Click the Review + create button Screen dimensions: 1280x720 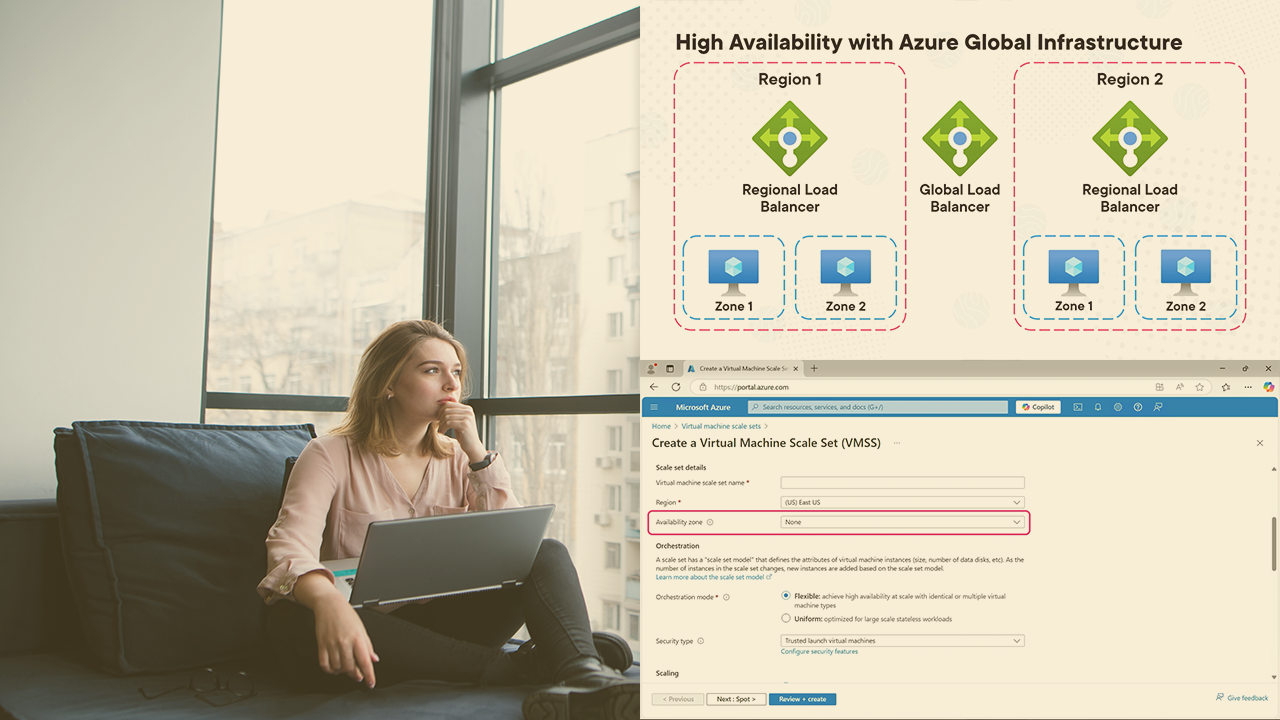click(802, 699)
